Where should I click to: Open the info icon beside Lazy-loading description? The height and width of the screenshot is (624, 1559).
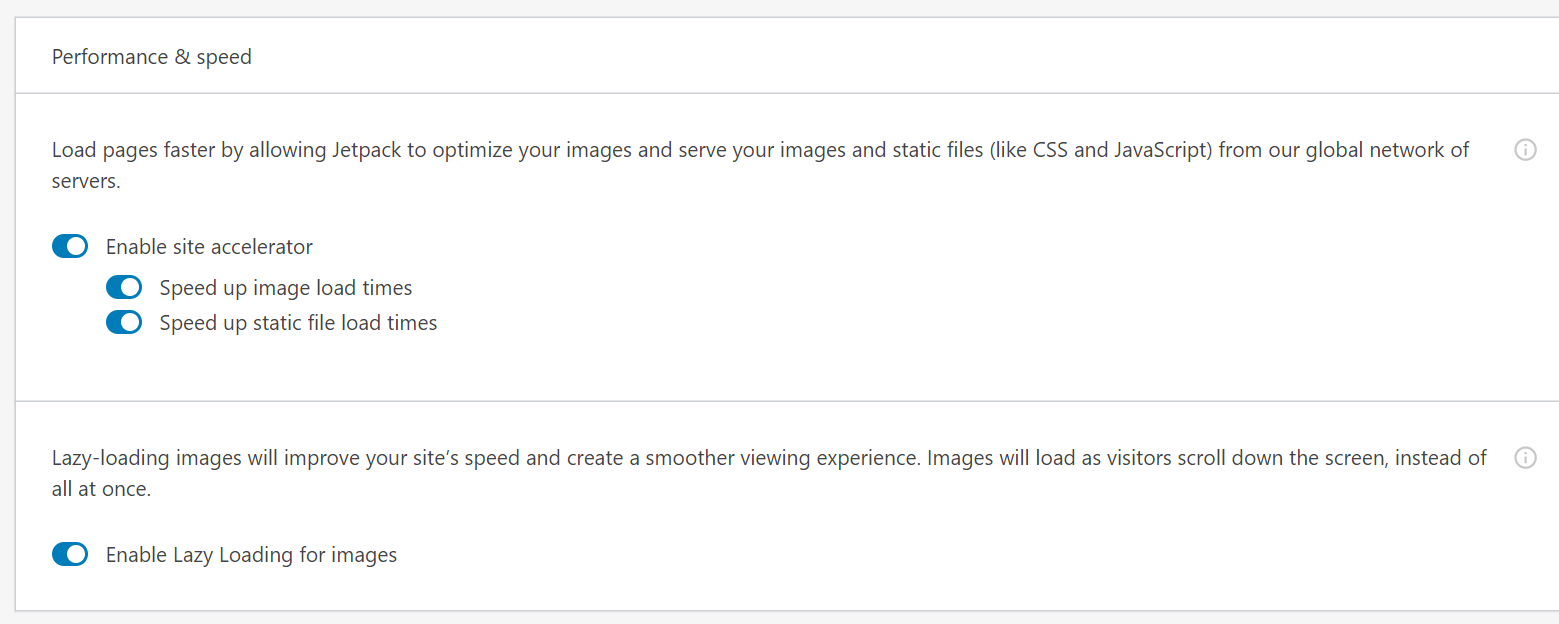click(x=1525, y=458)
